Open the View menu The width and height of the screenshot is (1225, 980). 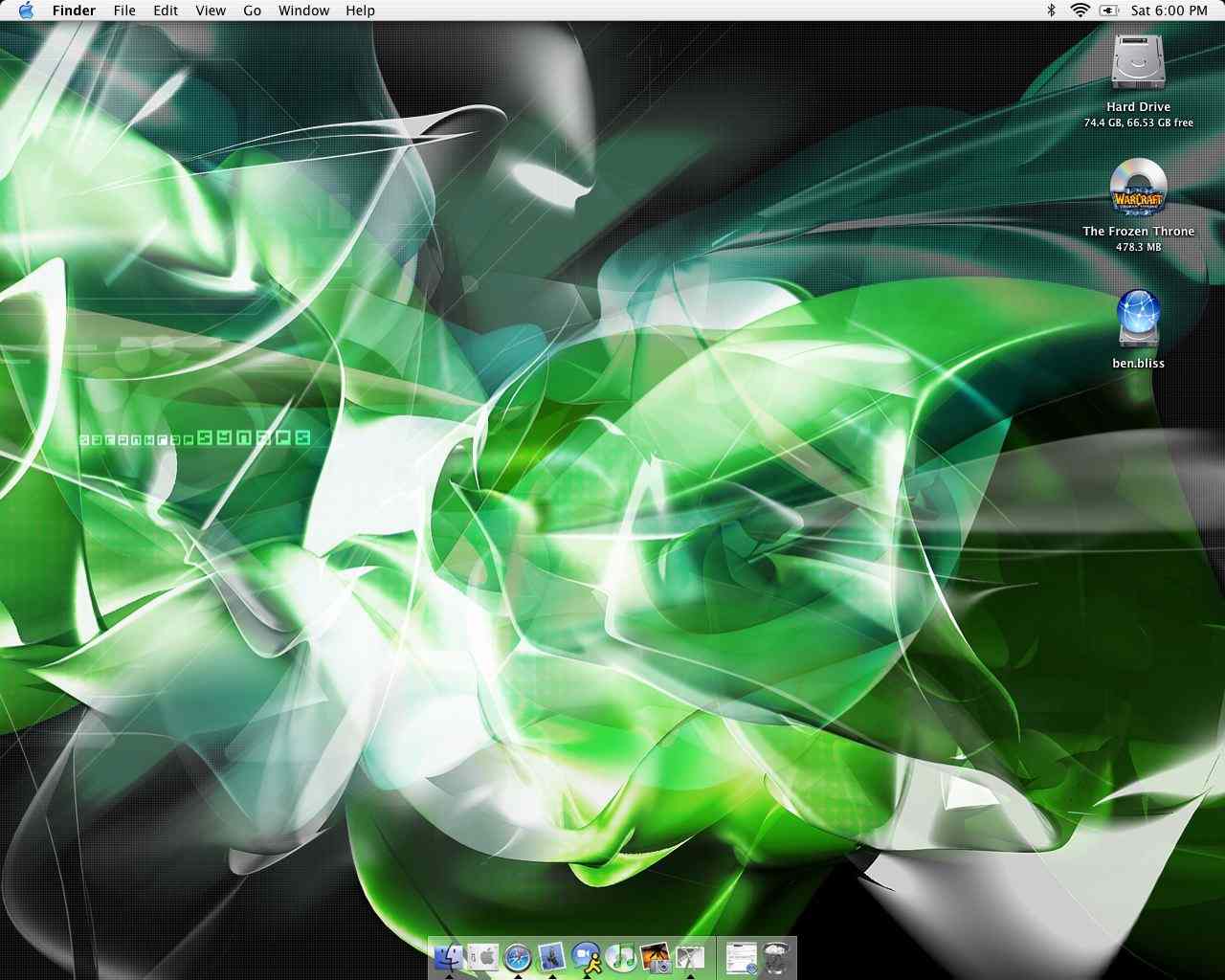pos(211,11)
